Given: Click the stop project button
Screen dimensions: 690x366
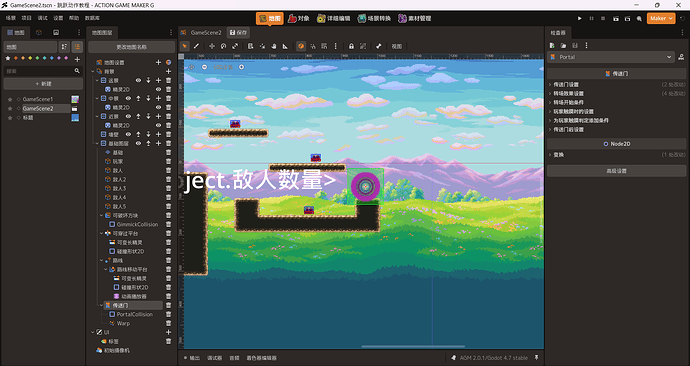Looking at the screenshot, I should tap(603, 18).
